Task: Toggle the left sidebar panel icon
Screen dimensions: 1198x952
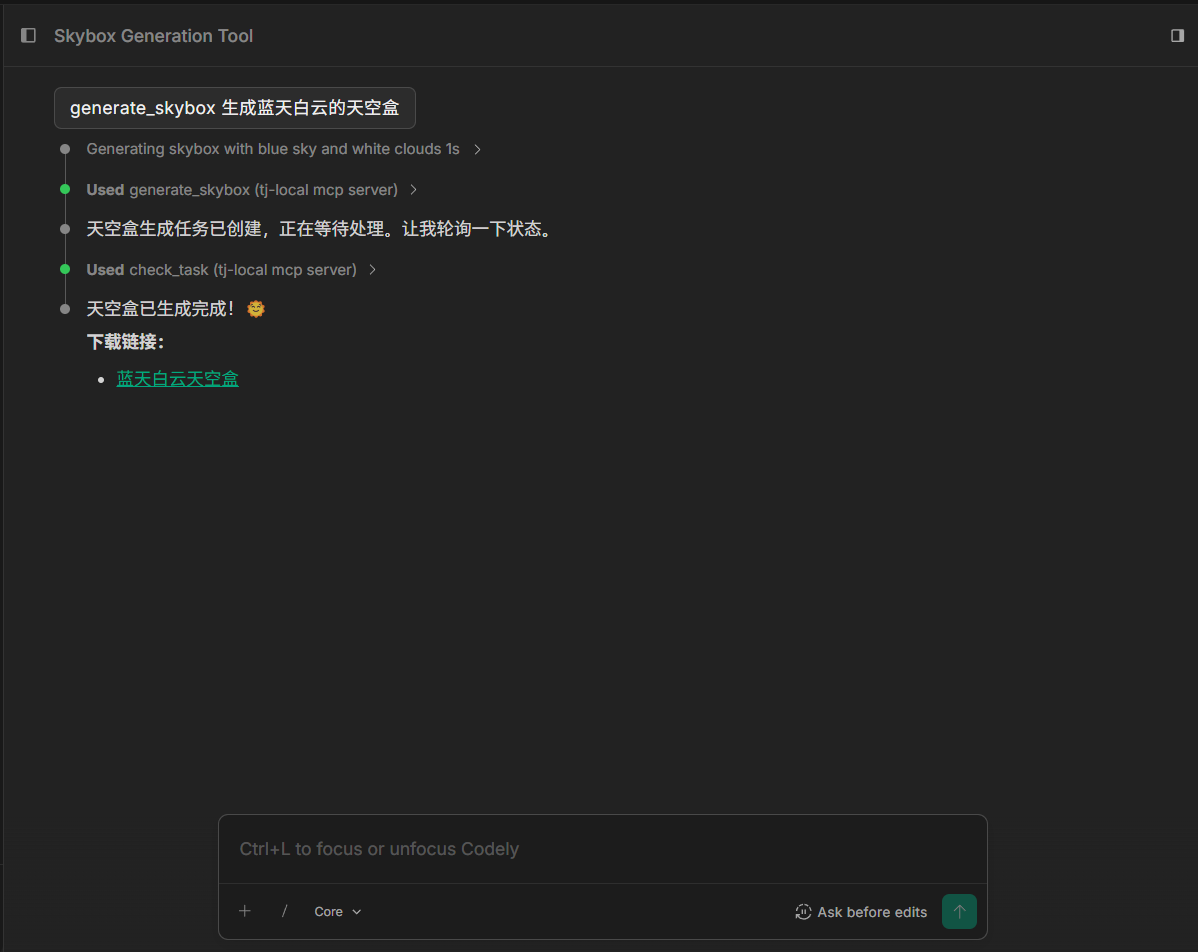Action: pyautogui.click(x=28, y=35)
